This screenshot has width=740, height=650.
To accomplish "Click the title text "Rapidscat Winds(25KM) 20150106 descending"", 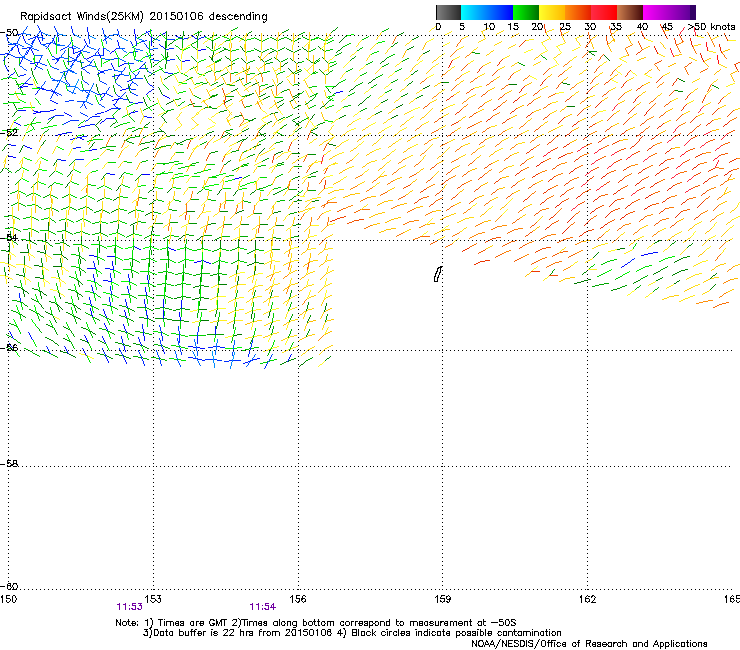I will tap(143, 17).
